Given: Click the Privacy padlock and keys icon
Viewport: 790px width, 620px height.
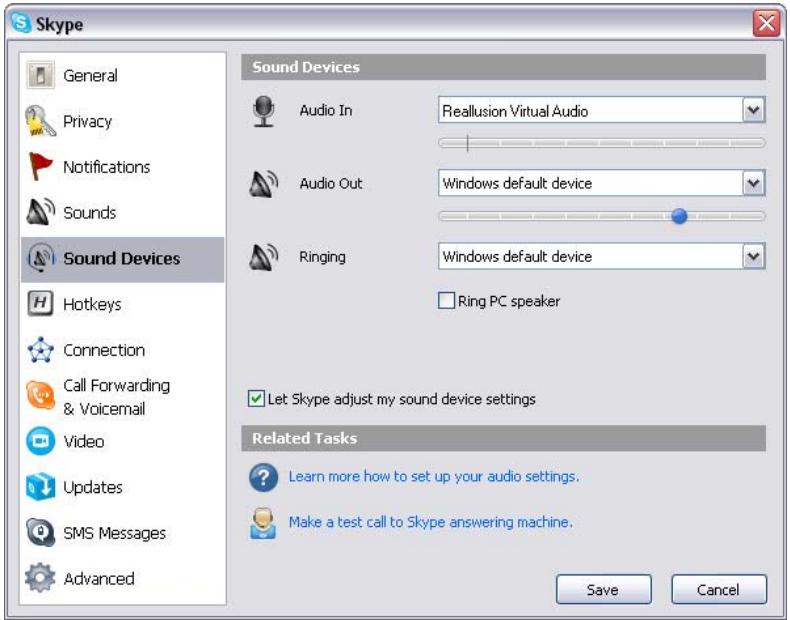Looking at the screenshot, I should tap(40, 121).
